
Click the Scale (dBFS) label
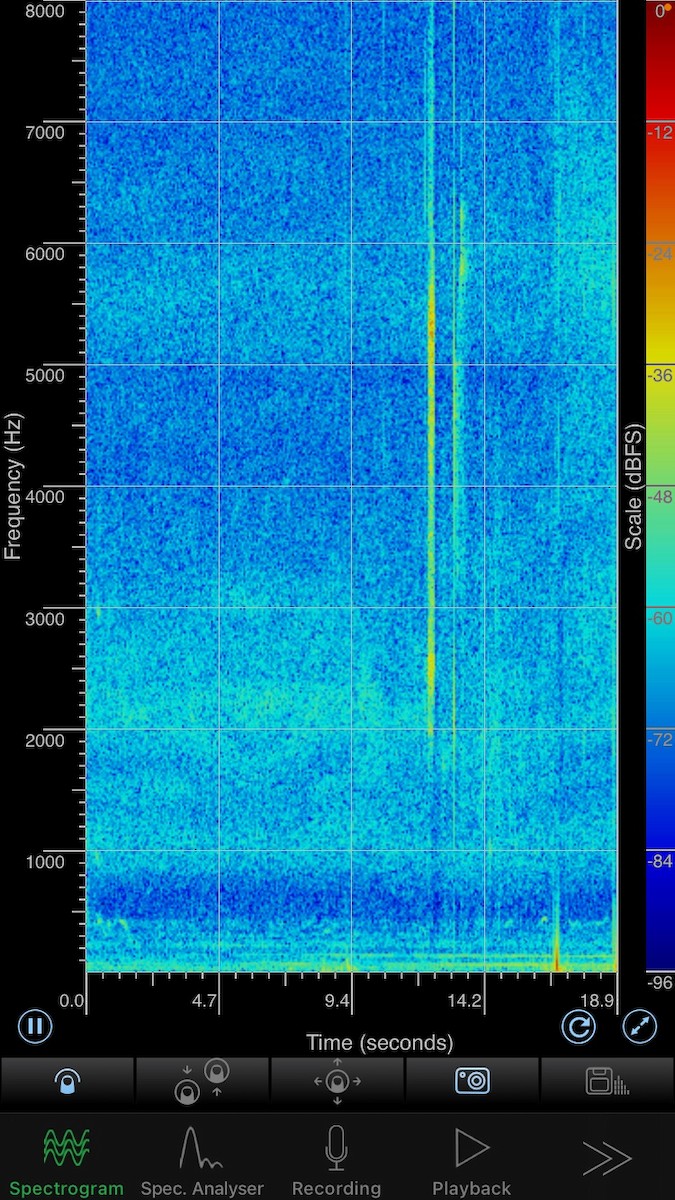coord(634,487)
